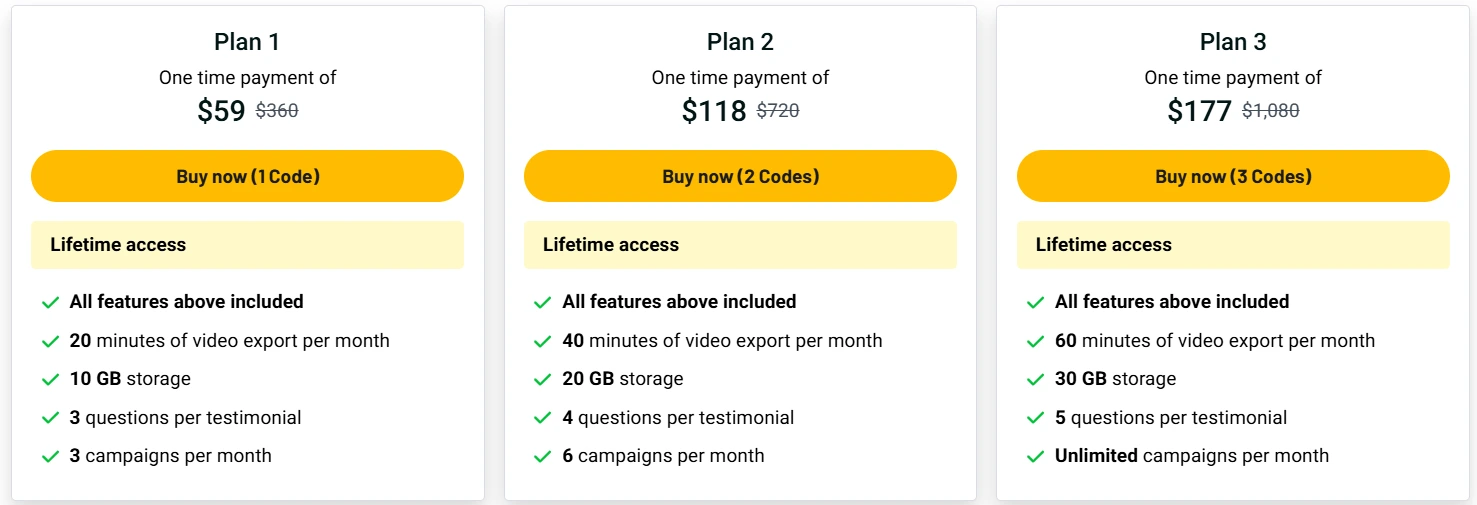
Task: Click Buy now (2 Codes) button
Action: (740, 176)
